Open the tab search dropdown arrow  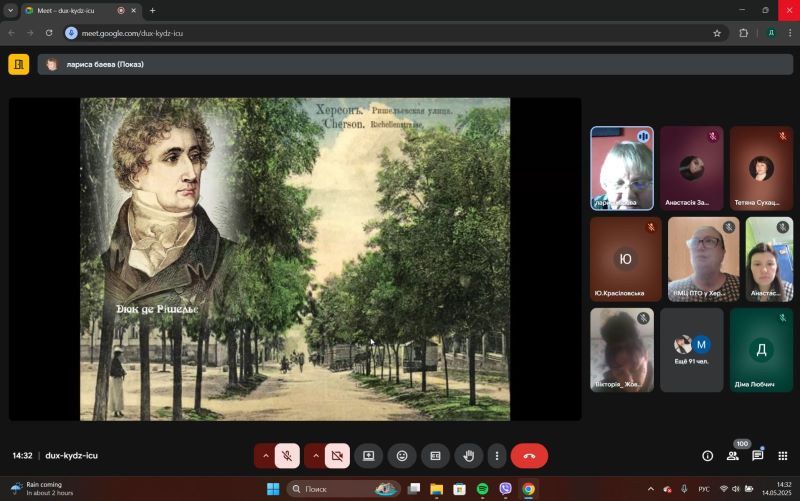click(x=10, y=10)
